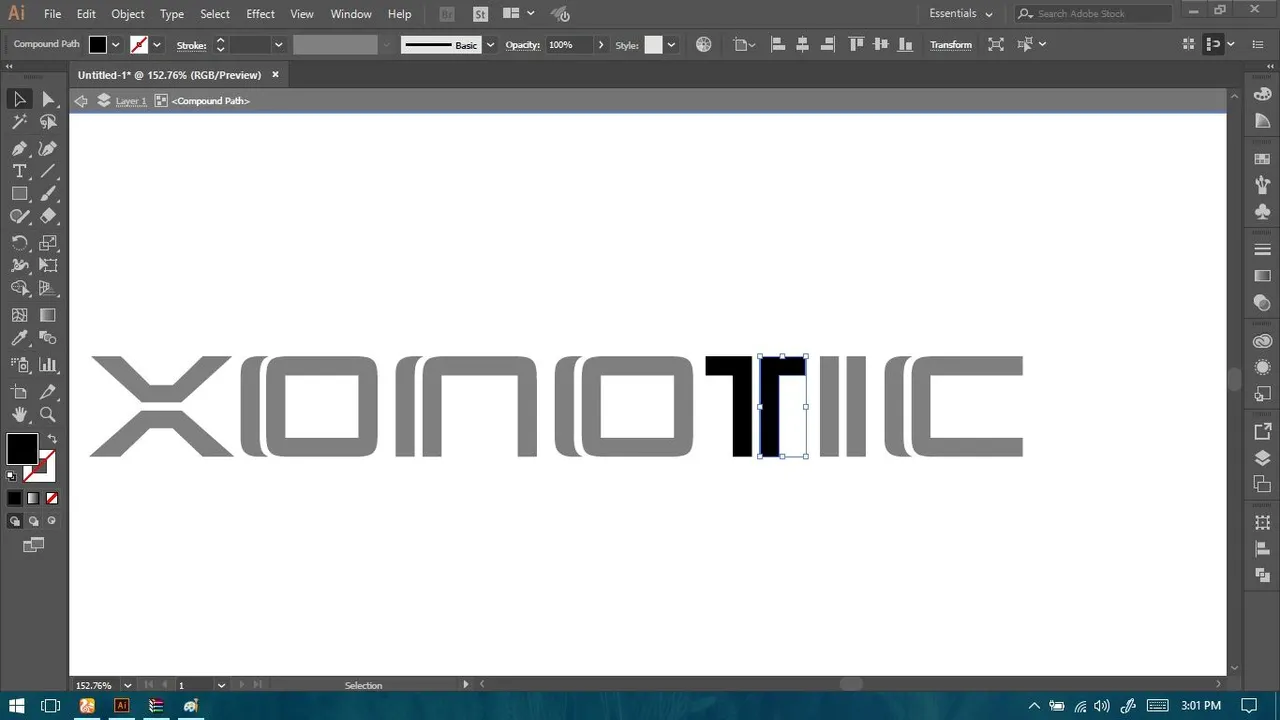Select the Direct Selection tool

(48, 99)
